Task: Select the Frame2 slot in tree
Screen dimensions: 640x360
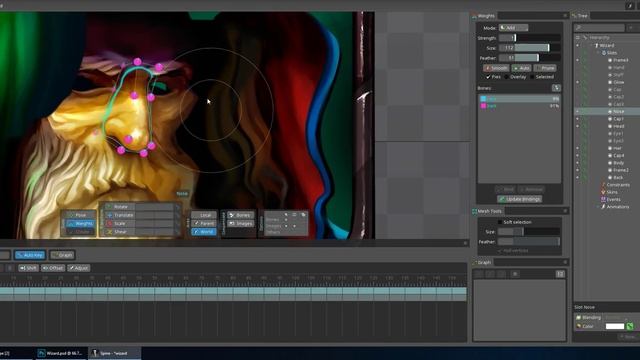Action: (620, 170)
